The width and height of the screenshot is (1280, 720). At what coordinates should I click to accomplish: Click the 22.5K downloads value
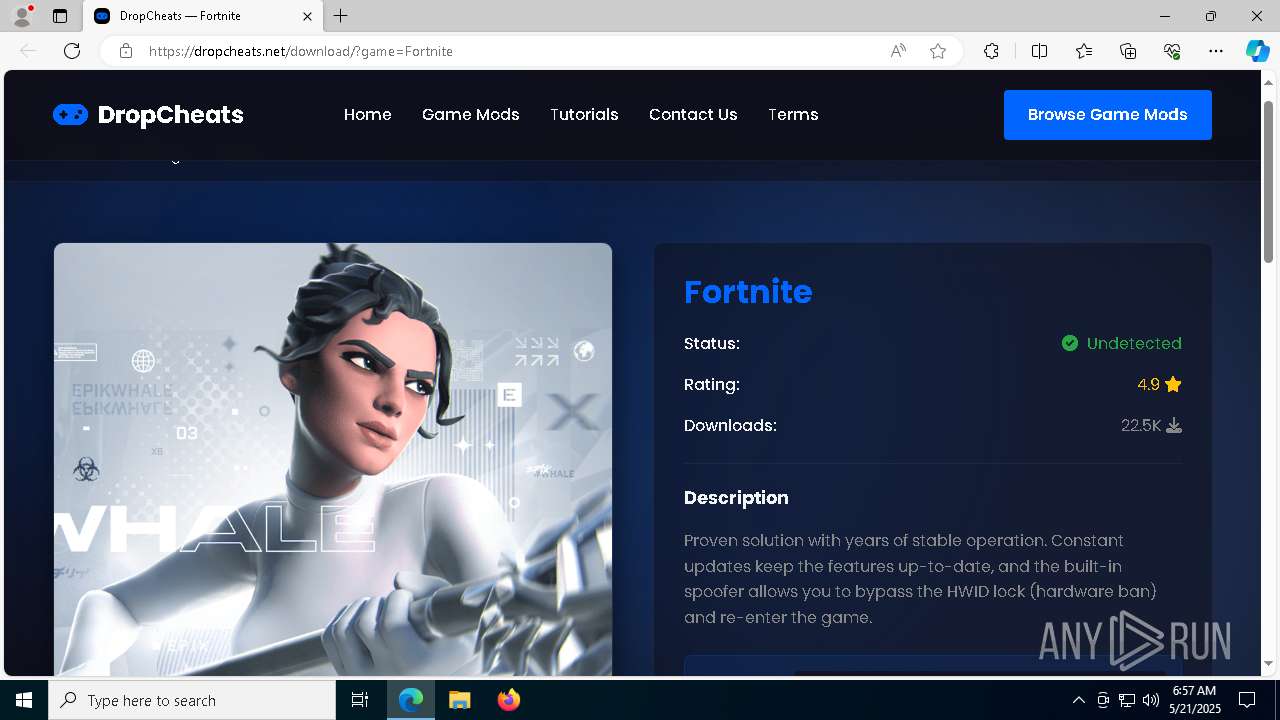coord(1141,425)
